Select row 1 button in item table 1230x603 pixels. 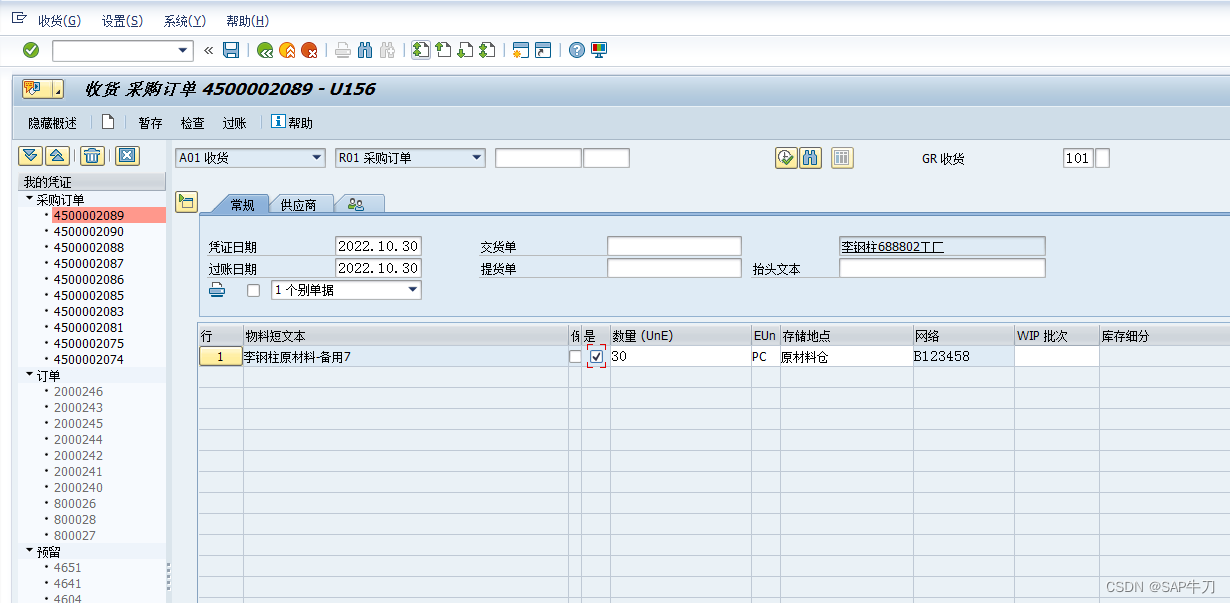[x=220, y=357]
